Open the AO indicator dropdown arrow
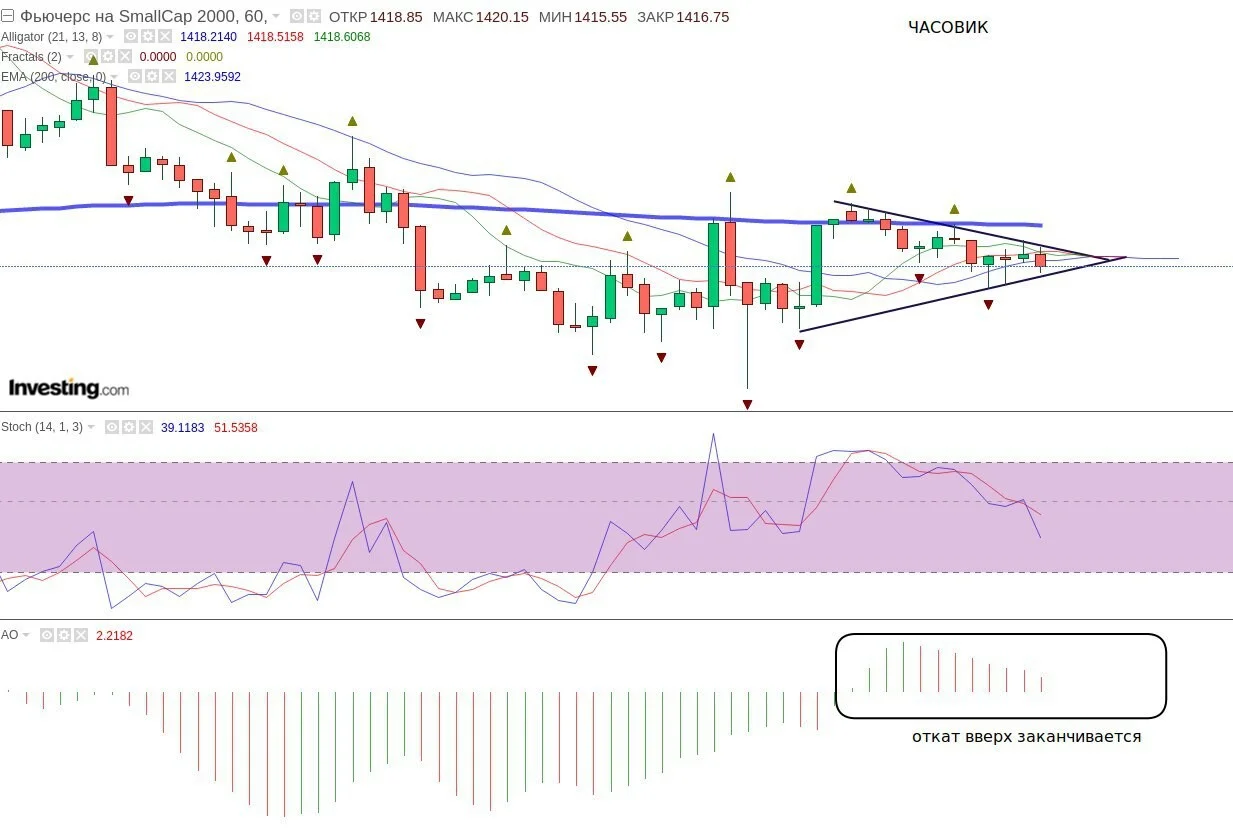Screen dimensions: 1233x828 pyautogui.click(x=27, y=636)
